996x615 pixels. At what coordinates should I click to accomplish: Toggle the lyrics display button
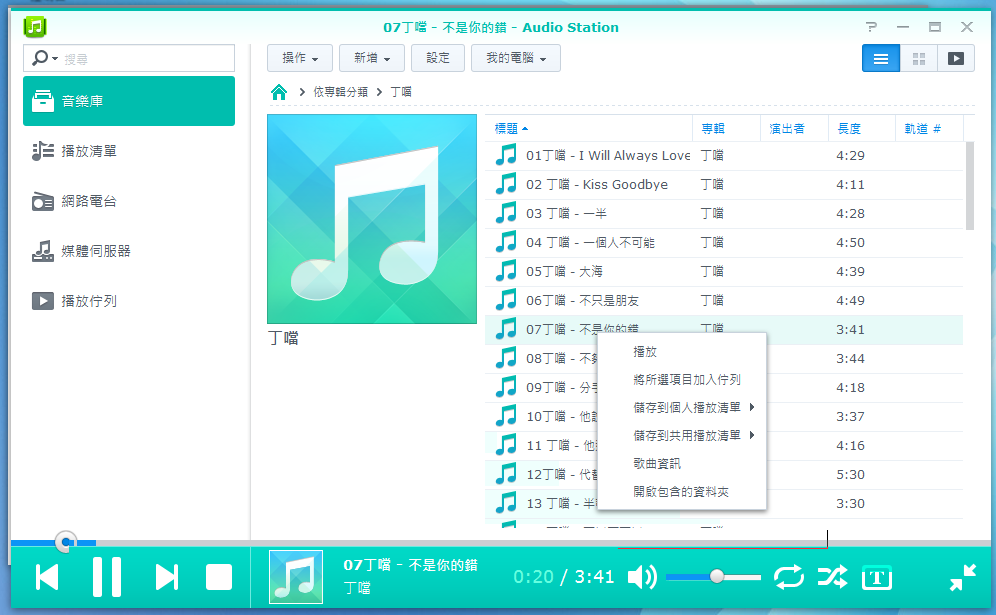coord(877,578)
